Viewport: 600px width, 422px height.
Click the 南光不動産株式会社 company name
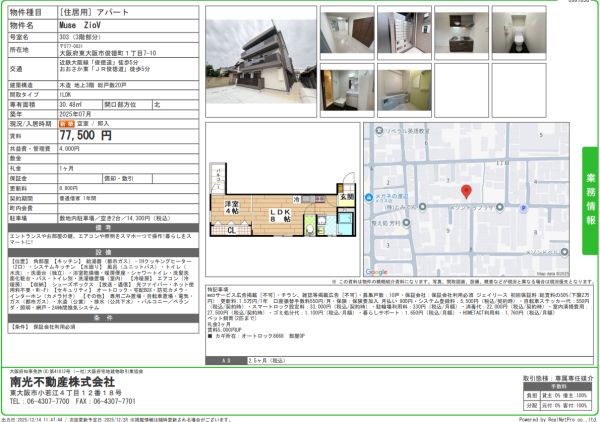click(62, 382)
